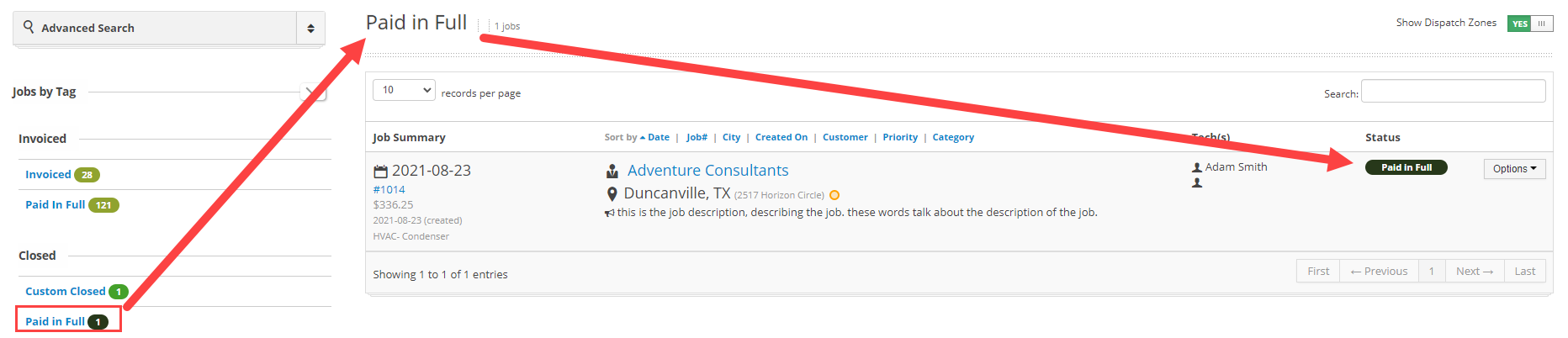Click the orange circle icon after Horizon Circle

point(834,195)
